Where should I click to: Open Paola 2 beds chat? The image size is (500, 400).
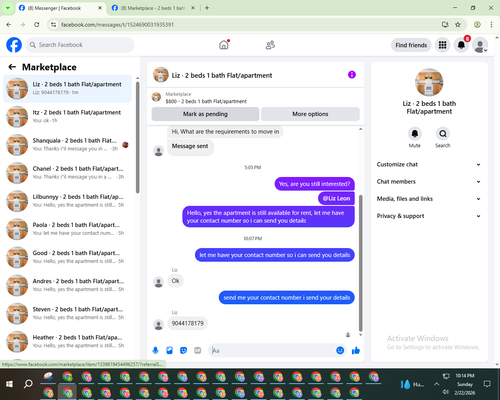point(67,229)
